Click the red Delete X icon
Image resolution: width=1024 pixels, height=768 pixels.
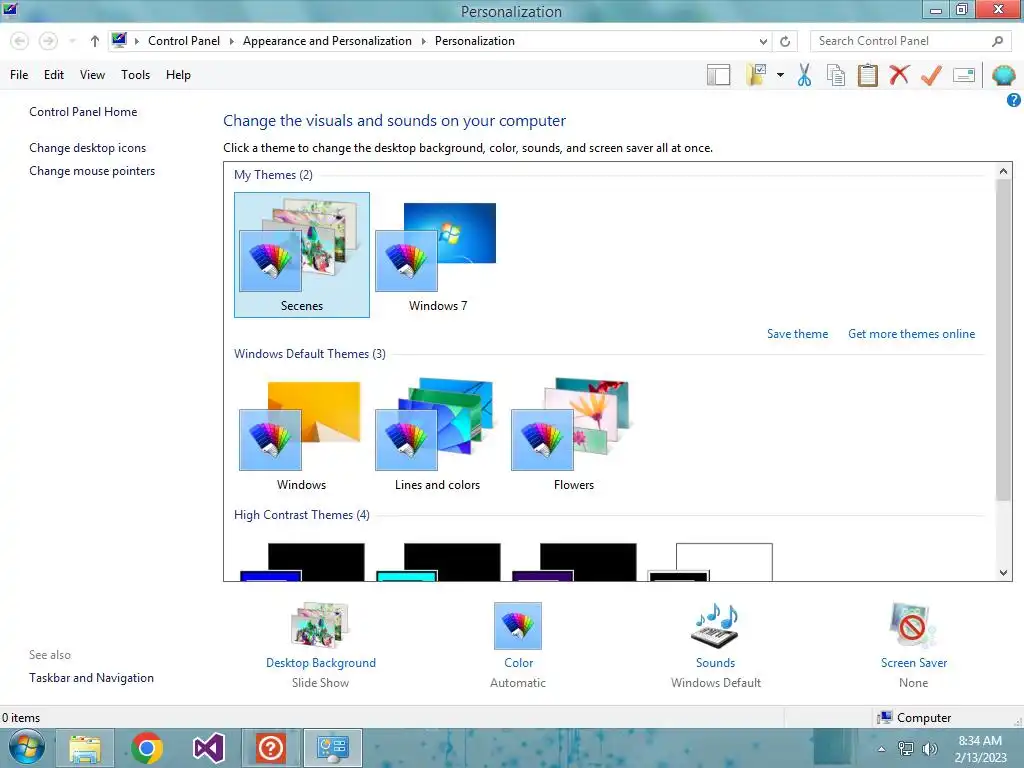tap(899, 75)
